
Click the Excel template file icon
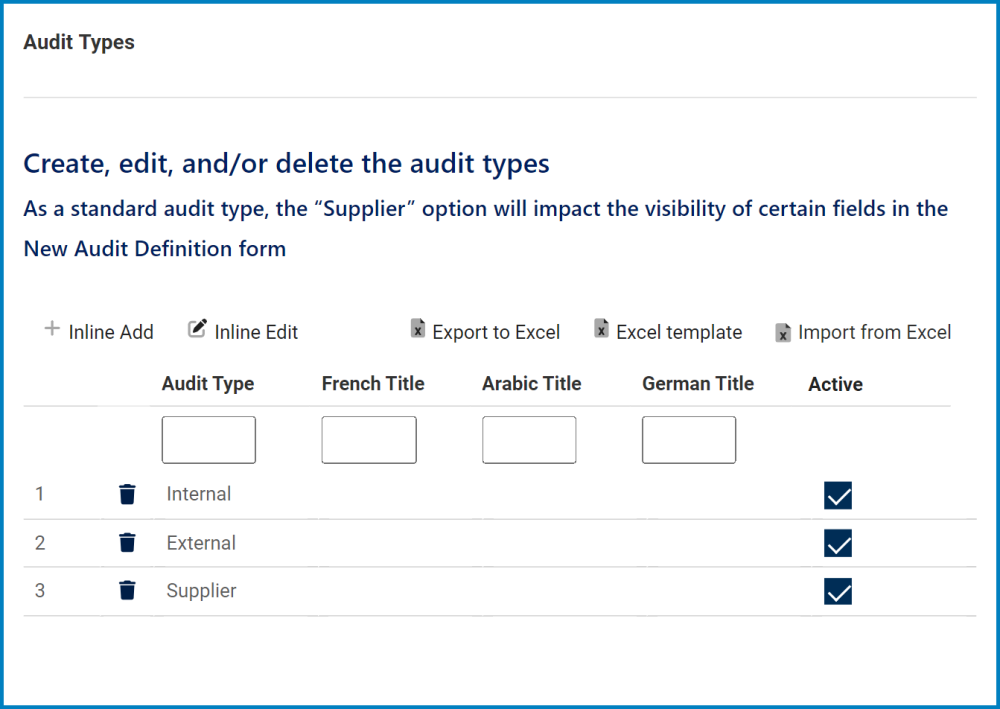pos(601,329)
